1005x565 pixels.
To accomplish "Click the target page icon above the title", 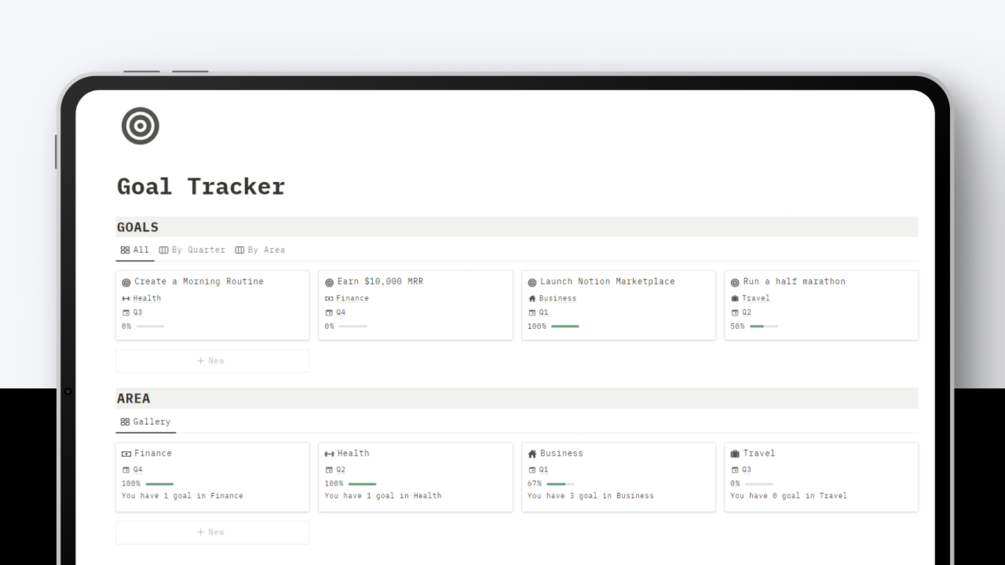I will [x=140, y=126].
